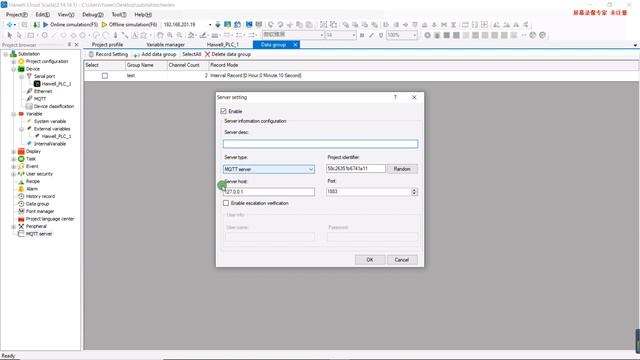Close the Project browser panel
Viewport: 640px width, 360px height.
click(76, 44)
